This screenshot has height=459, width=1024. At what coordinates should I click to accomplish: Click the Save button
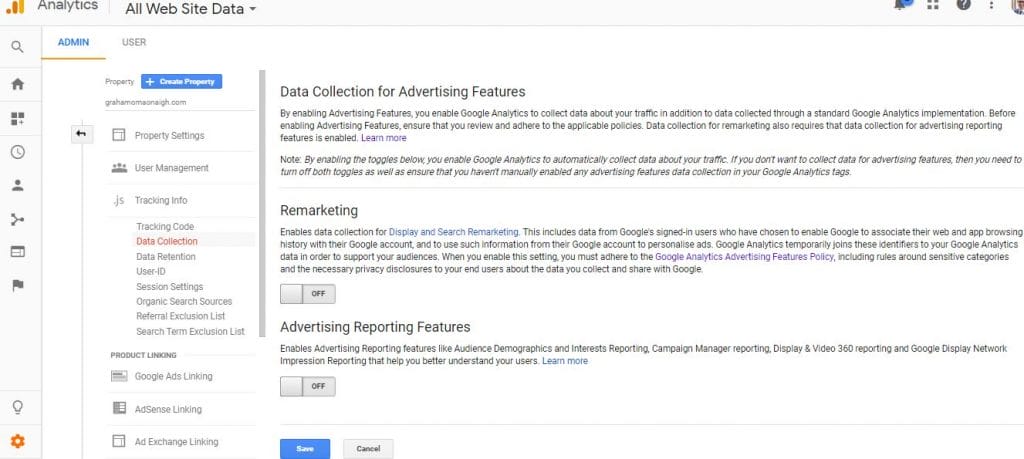(x=305, y=449)
